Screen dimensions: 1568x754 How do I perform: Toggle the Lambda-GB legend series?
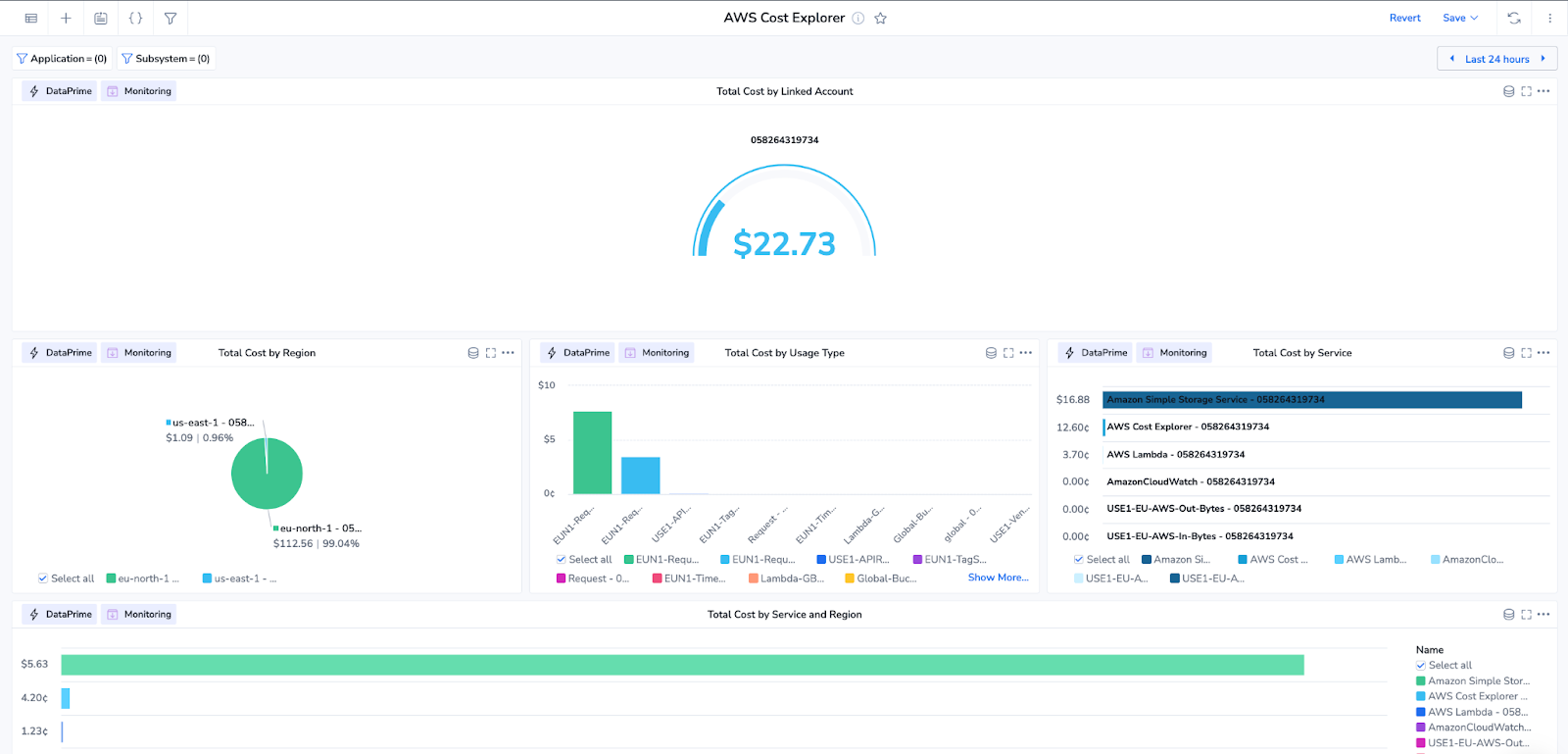point(786,578)
